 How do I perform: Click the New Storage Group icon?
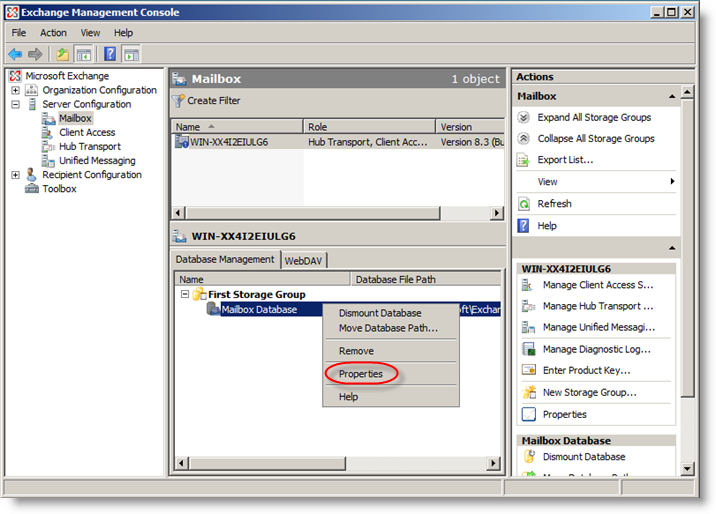(529, 392)
